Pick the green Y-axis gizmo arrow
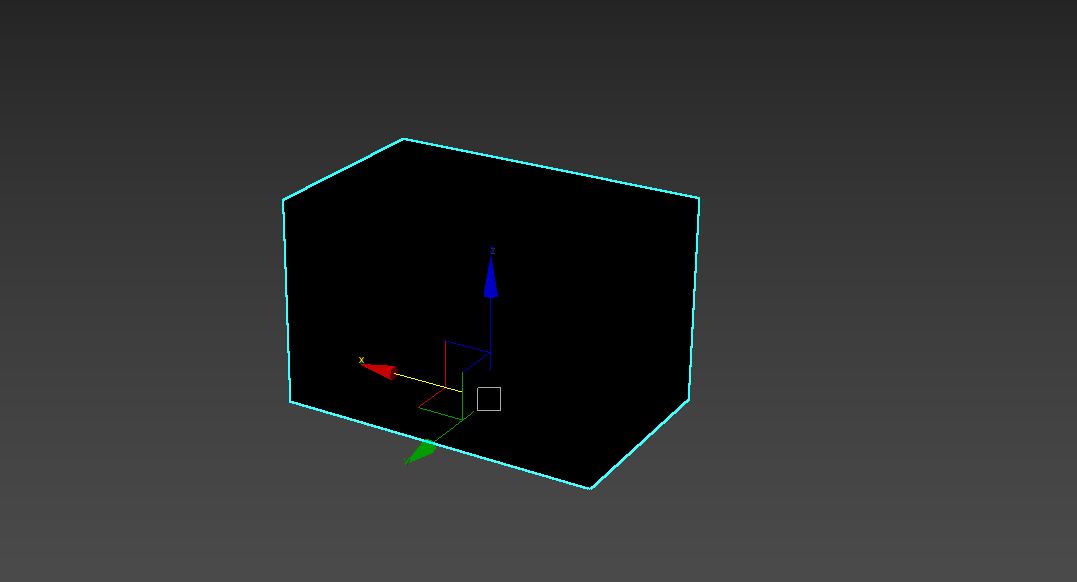The image size is (1077, 582). pyautogui.click(x=420, y=452)
